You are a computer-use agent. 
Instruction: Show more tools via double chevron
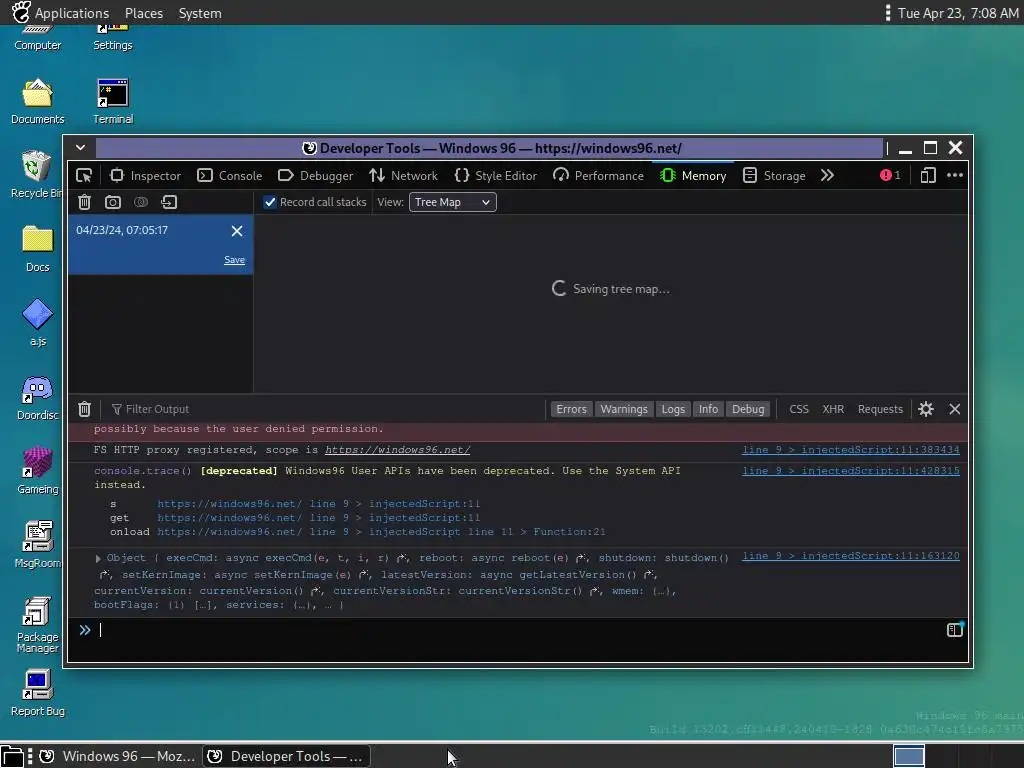tap(827, 176)
